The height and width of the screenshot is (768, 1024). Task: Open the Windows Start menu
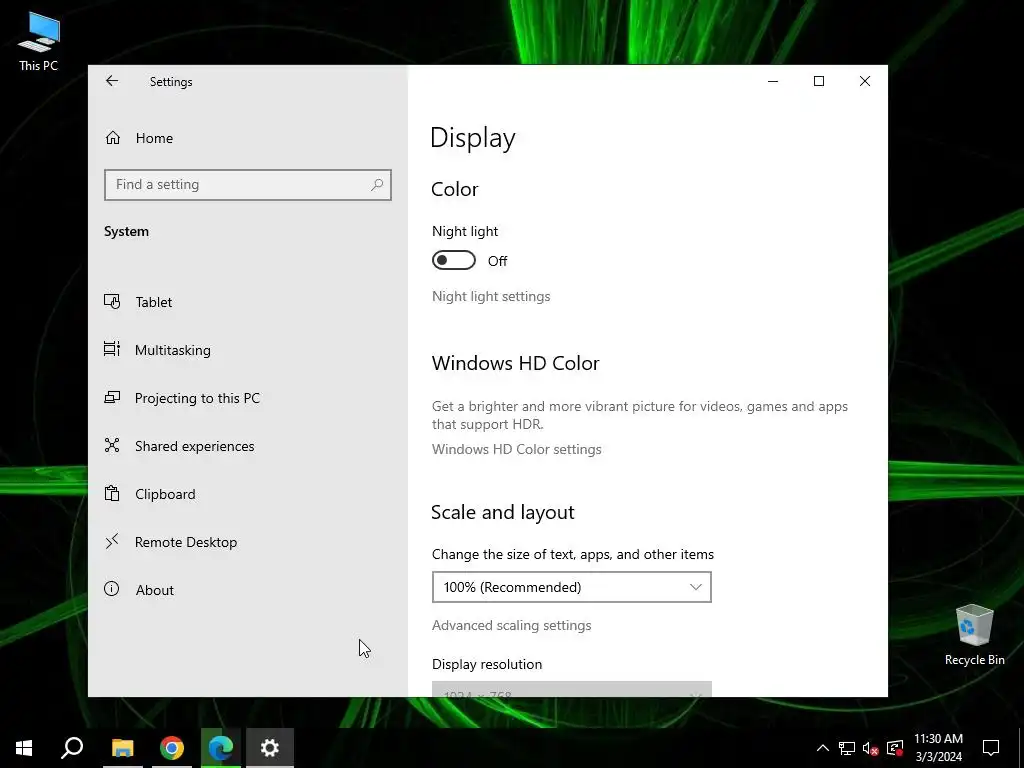coord(24,748)
